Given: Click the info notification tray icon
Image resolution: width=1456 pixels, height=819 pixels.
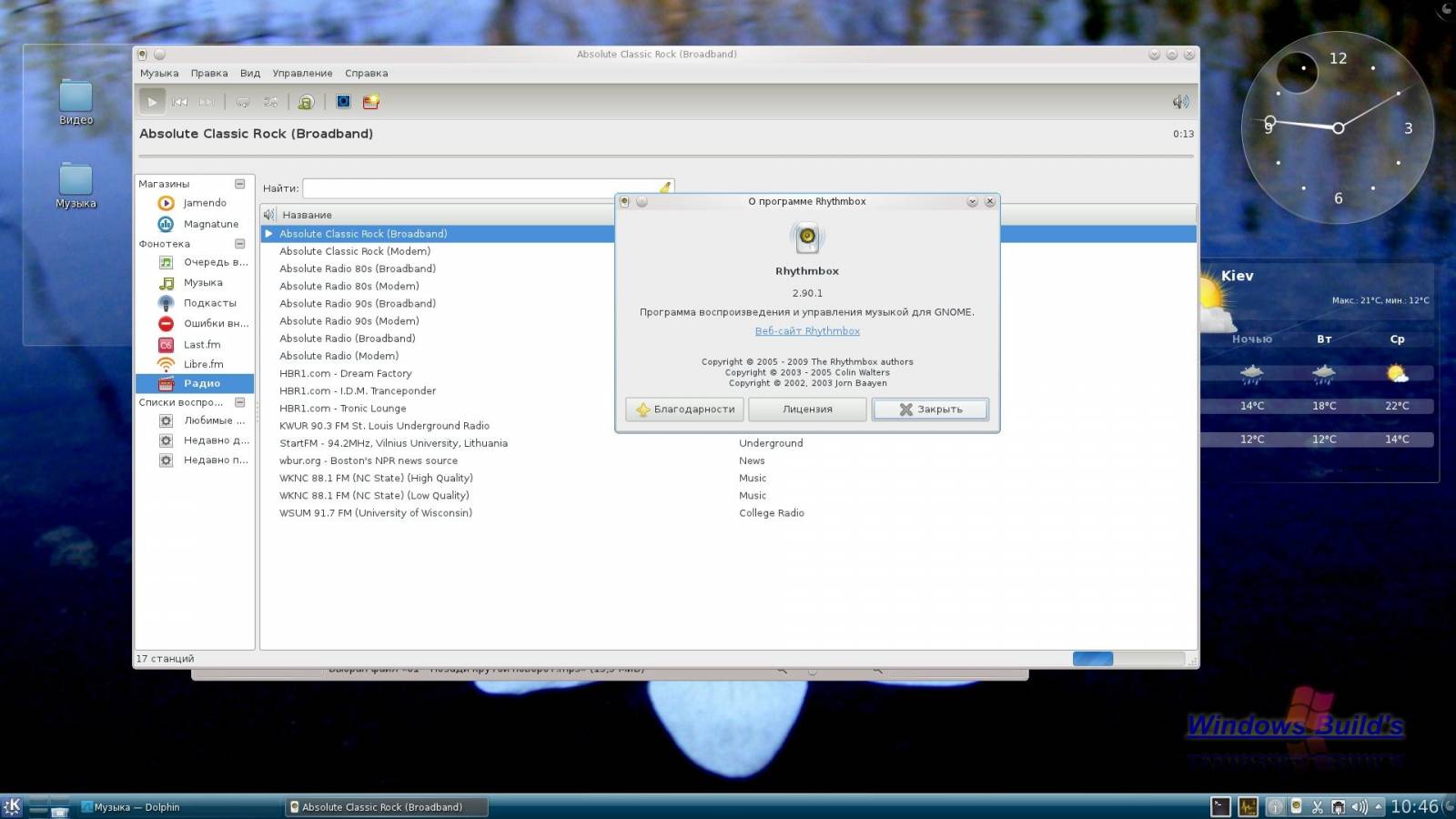Looking at the screenshot, I should click(1276, 806).
